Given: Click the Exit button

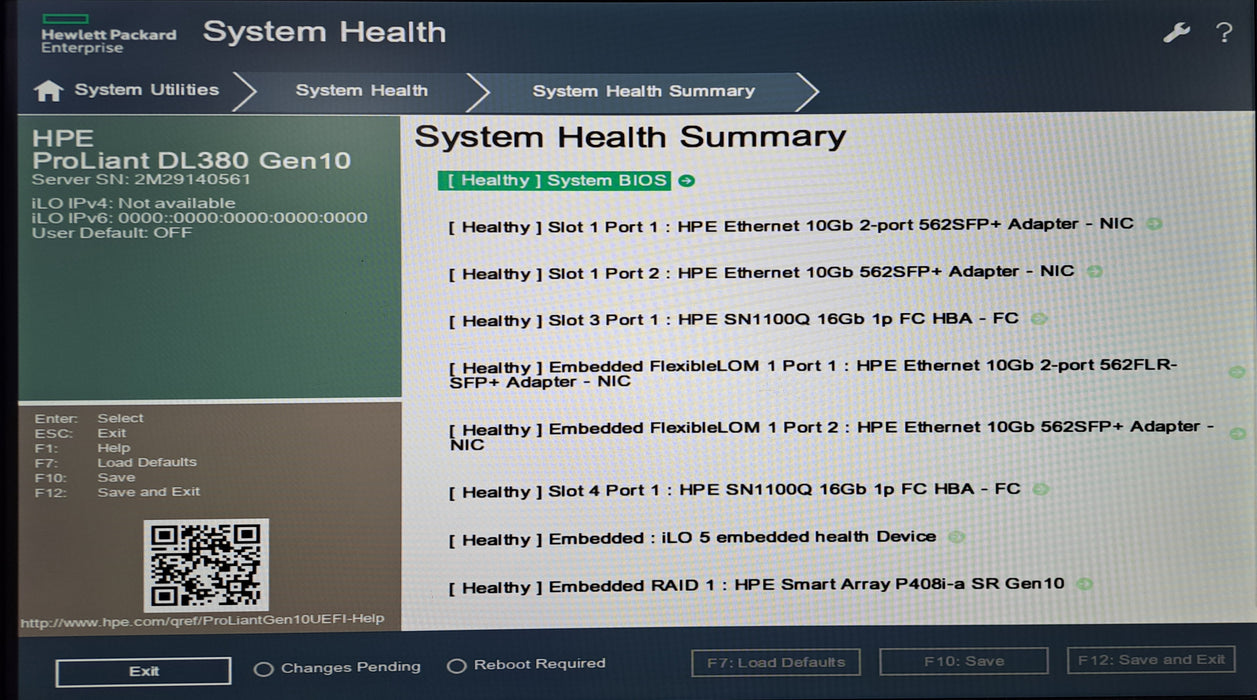Looking at the screenshot, I should coord(143,671).
